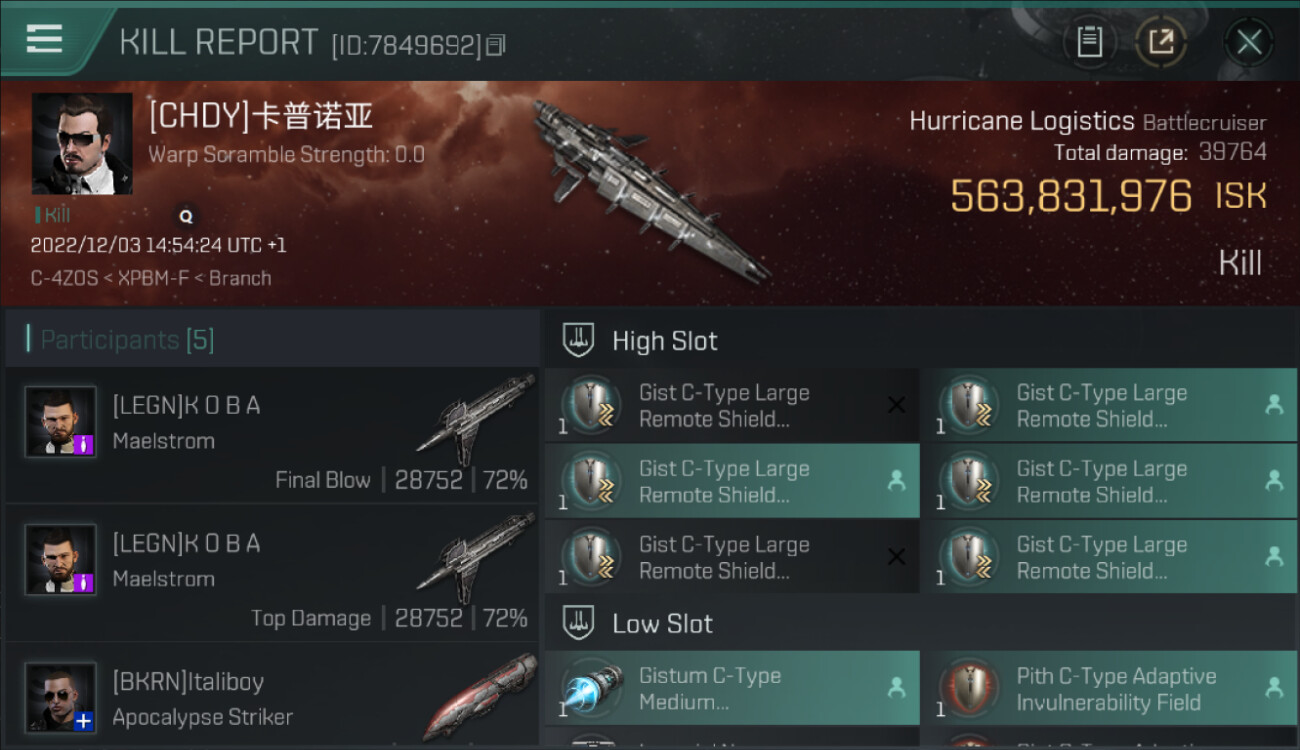Open first K O B A participant portrait
Viewport: 1300px width, 750px height.
pos(61,422)
